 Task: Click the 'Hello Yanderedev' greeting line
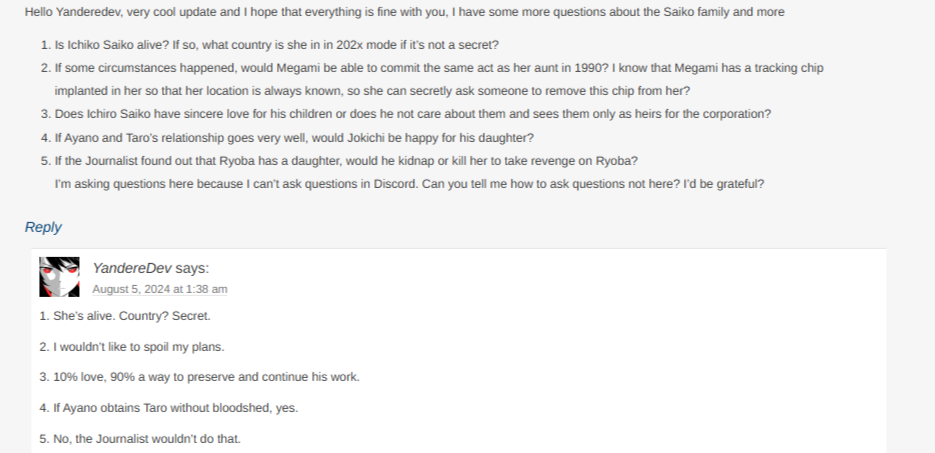404,12
